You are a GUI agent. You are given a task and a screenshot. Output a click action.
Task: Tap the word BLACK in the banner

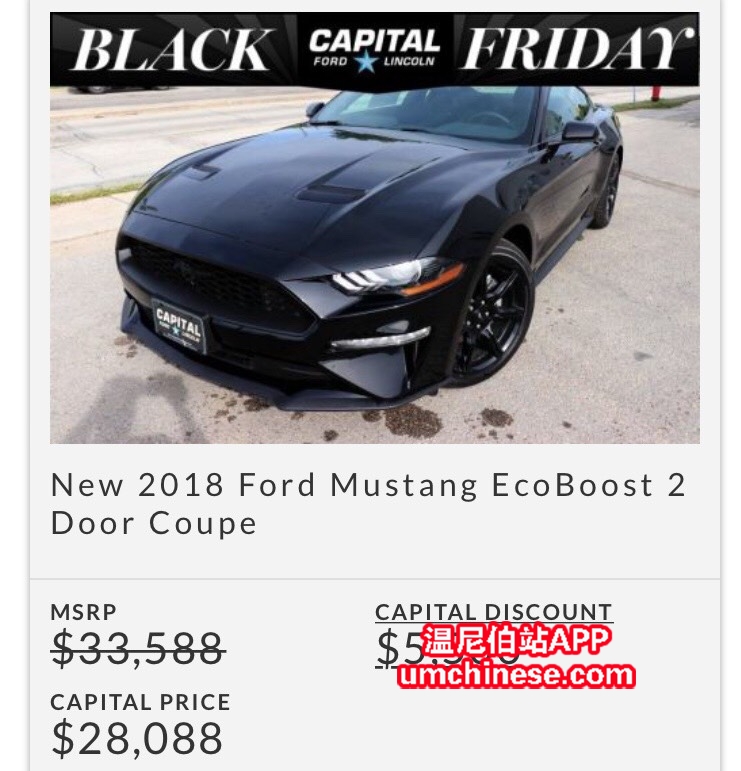point(172,50)
